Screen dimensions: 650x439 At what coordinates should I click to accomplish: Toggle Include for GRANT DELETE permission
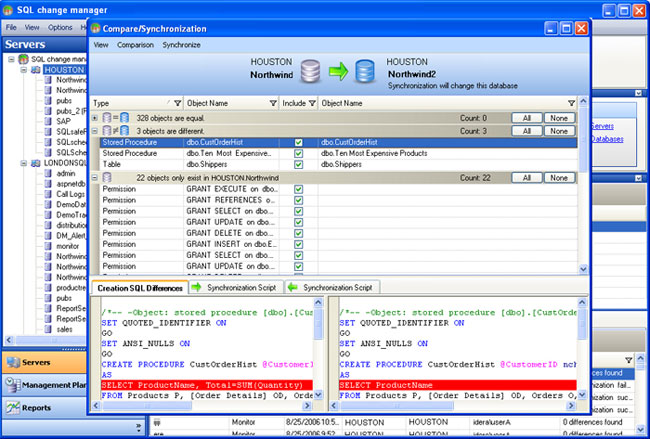298,233
